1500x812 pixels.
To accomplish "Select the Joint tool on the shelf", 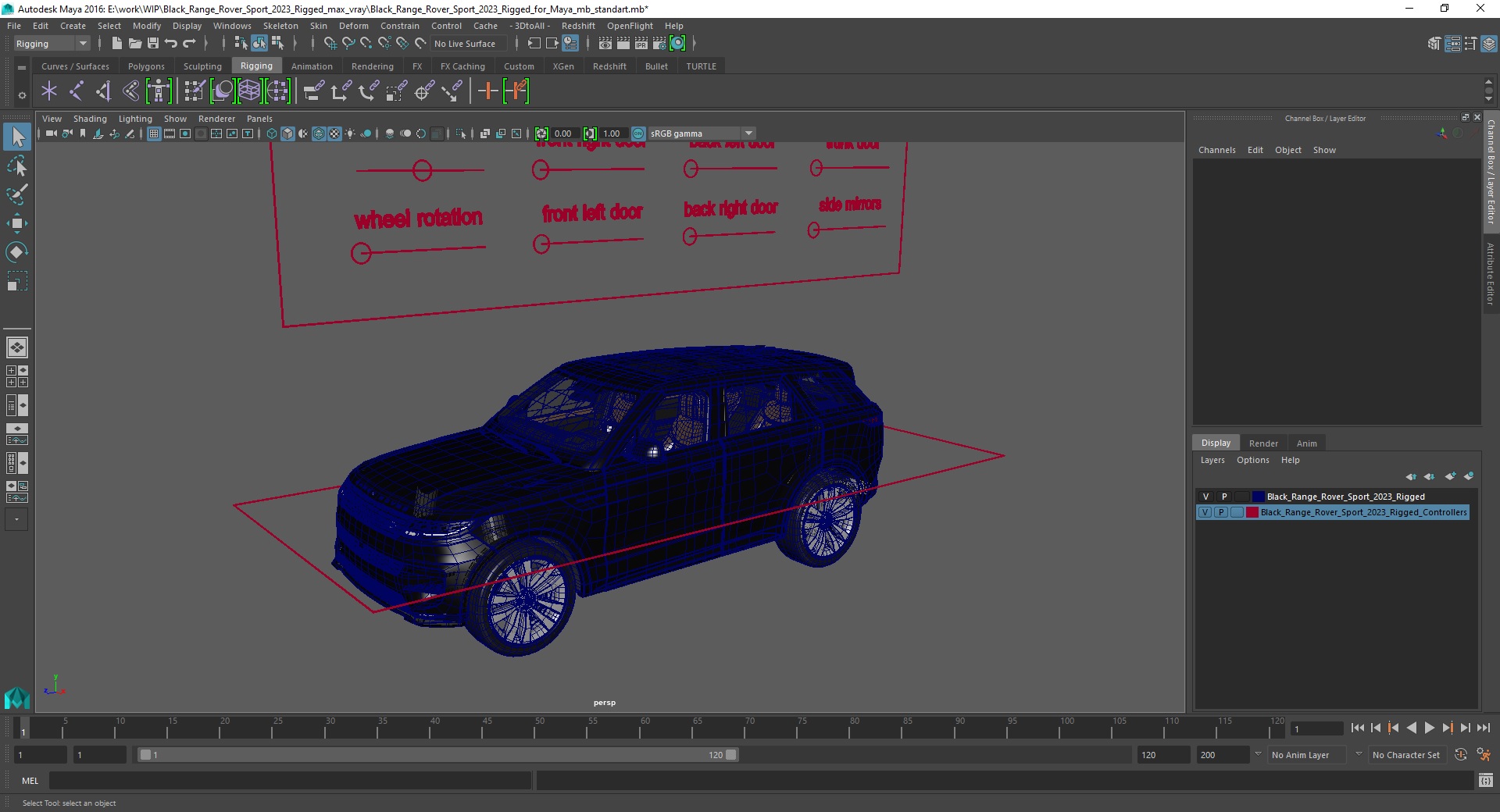I will tap(77, 91).
